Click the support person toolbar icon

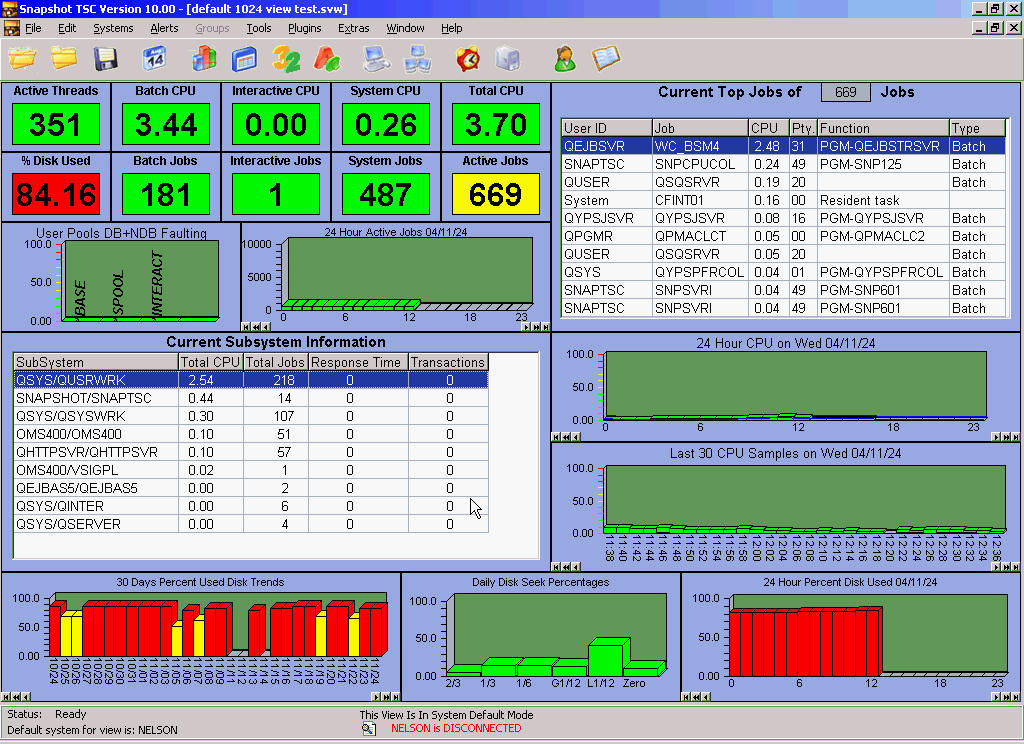pos(565,59)
